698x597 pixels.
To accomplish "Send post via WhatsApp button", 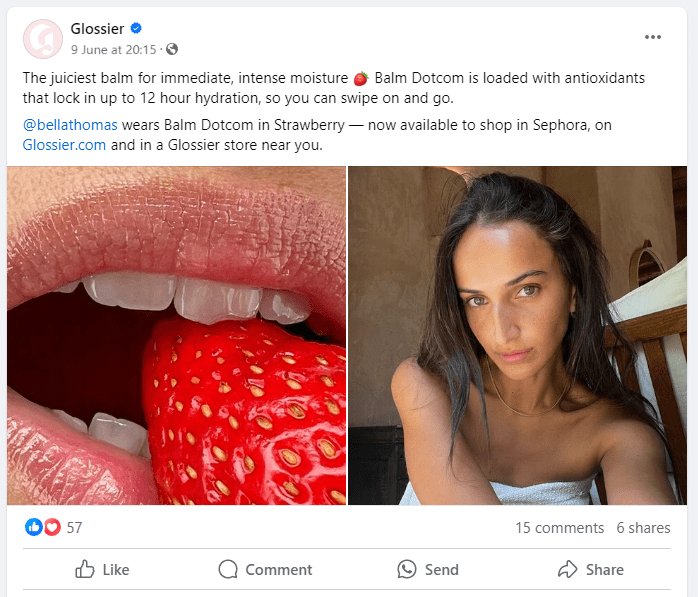I will pyautogui.click(x=428, y=569).
